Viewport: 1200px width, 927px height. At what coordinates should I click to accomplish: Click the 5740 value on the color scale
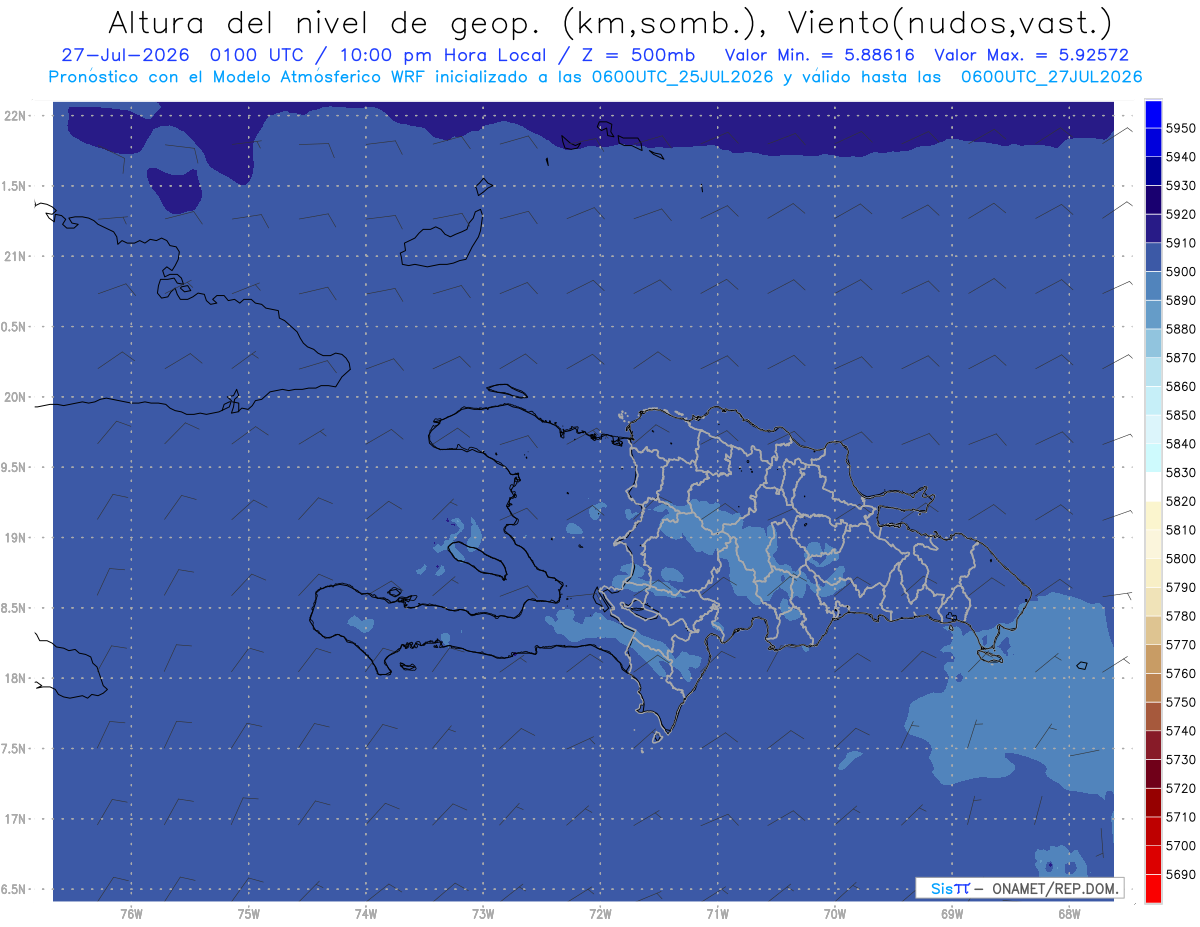click(1180, 730)
